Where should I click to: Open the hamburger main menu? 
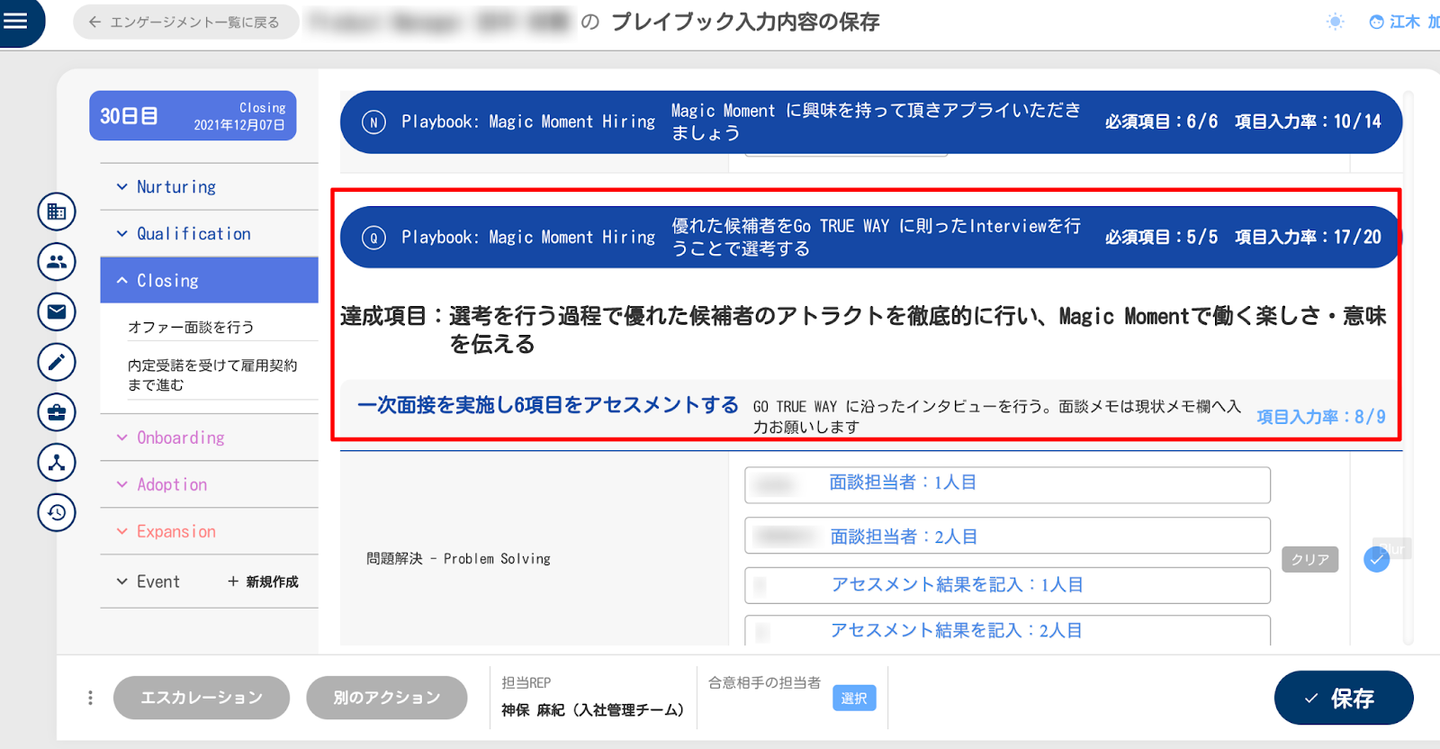[x=17, y=20]
